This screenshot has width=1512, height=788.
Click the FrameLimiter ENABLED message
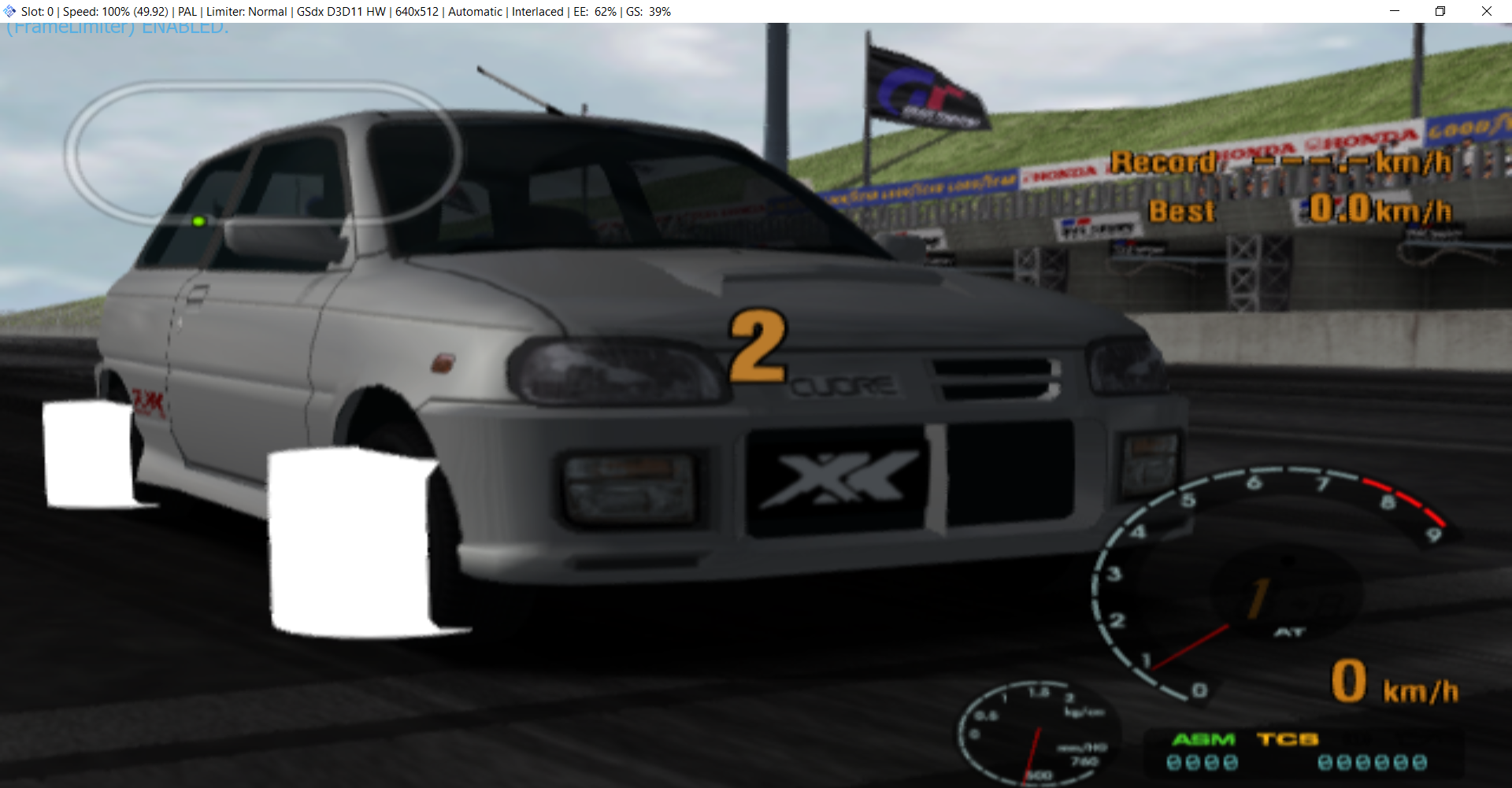pyautogui.click(x=117, y=28)
